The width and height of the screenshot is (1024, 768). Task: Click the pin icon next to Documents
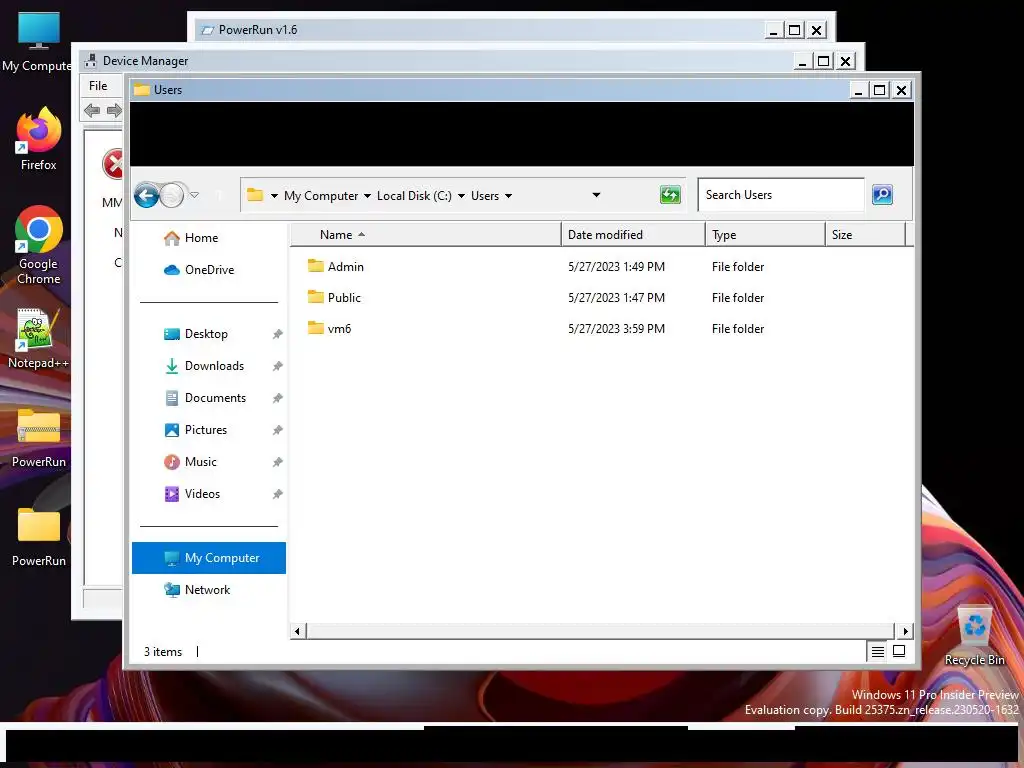(278, 398)
